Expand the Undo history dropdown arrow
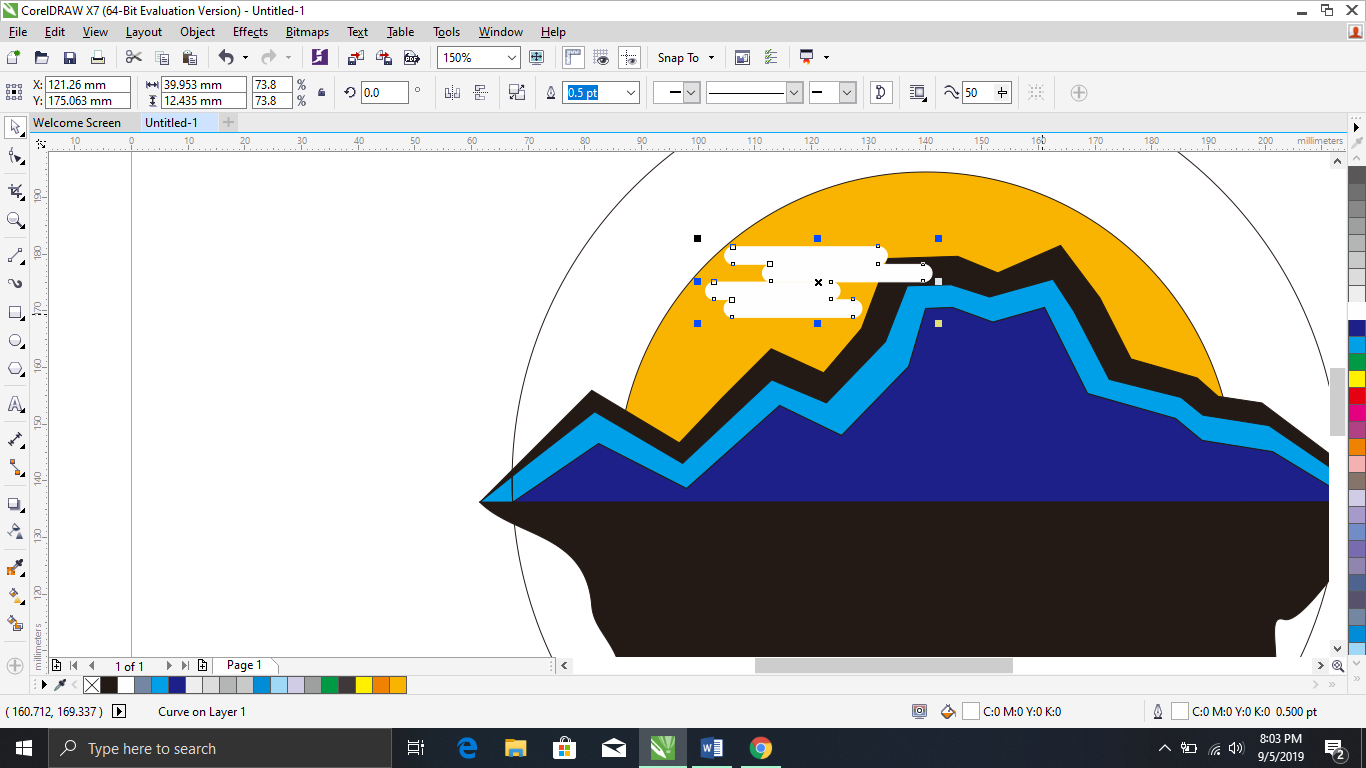The height and width of the screenshot is (768, 1366). (x=243, y=57)
